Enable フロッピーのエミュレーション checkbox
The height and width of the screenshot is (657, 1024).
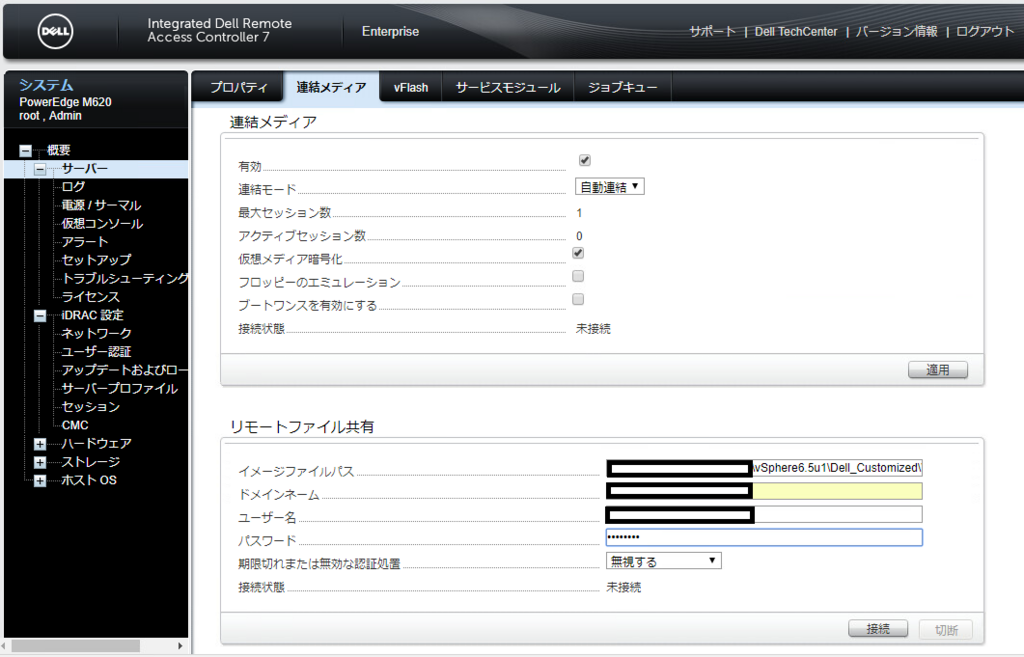click(x=578, y=276)
